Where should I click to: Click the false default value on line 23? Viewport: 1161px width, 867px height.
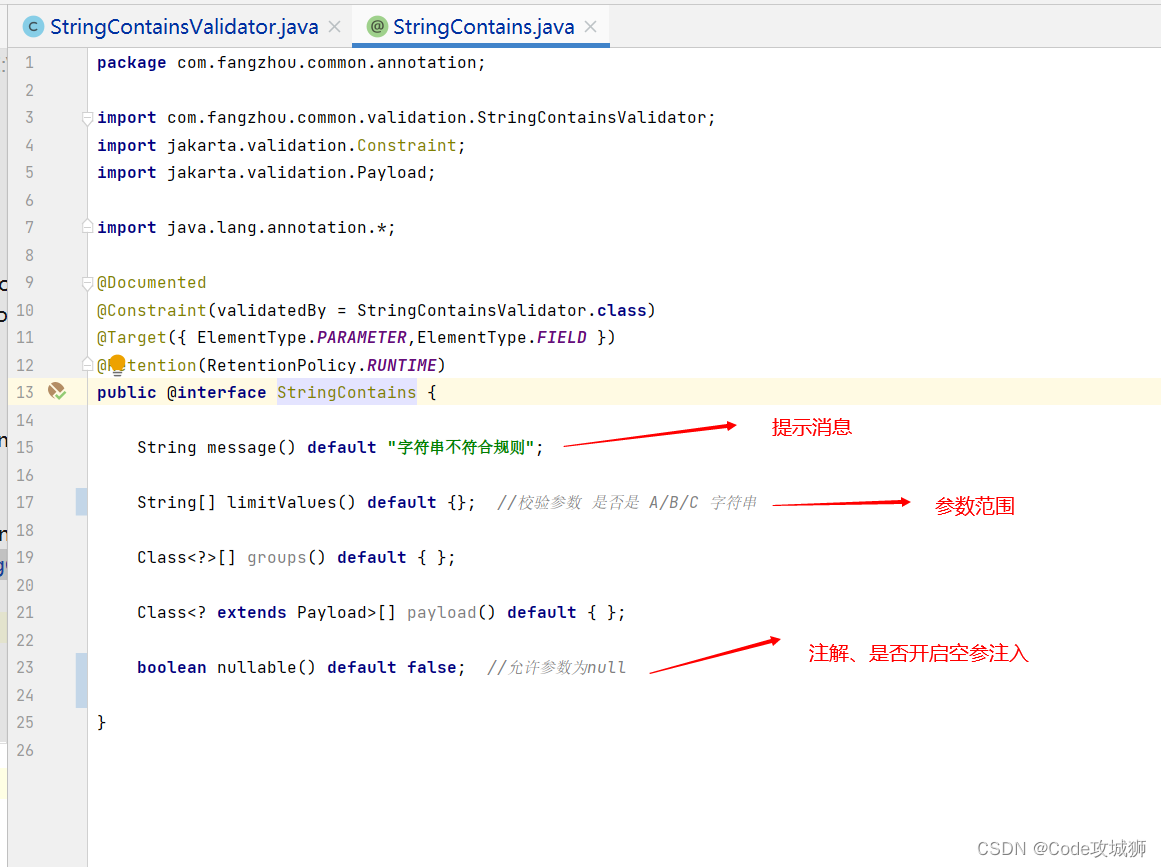click(x=432, y=668)
